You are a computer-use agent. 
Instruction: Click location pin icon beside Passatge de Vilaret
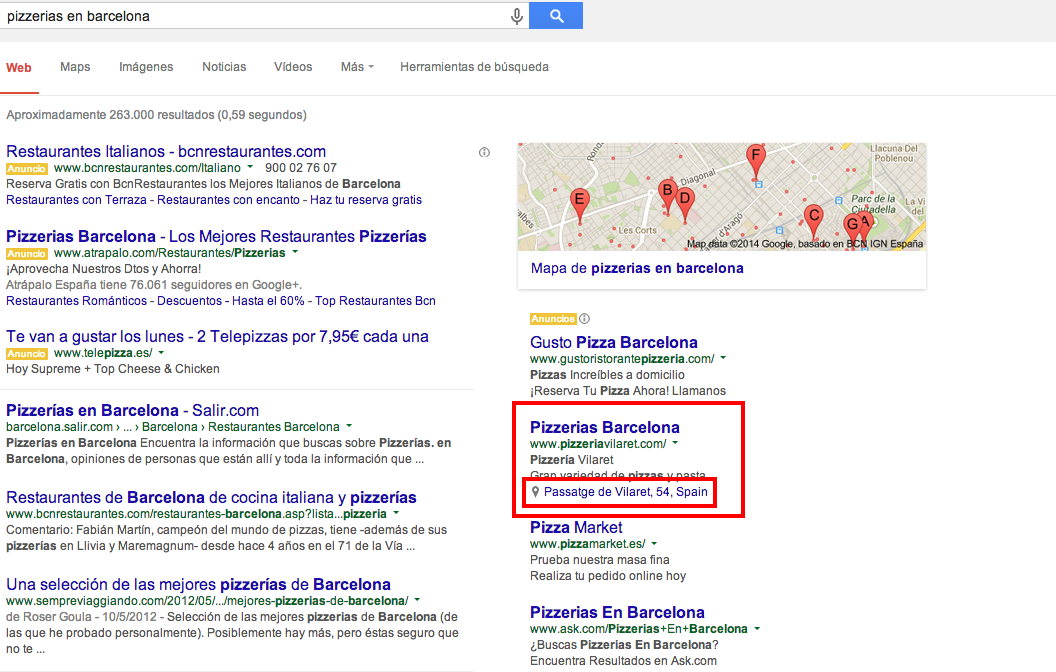click(x=535, y=492)
